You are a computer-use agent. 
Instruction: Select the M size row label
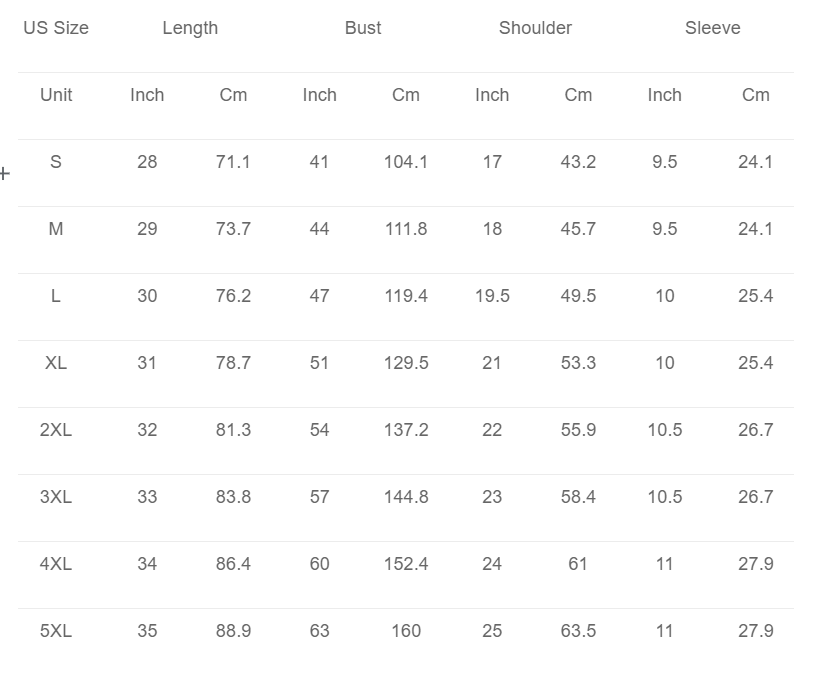click(56, 229)
